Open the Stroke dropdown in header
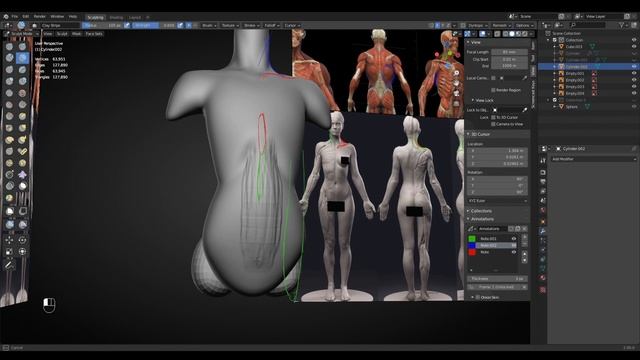 pos(251,25)
